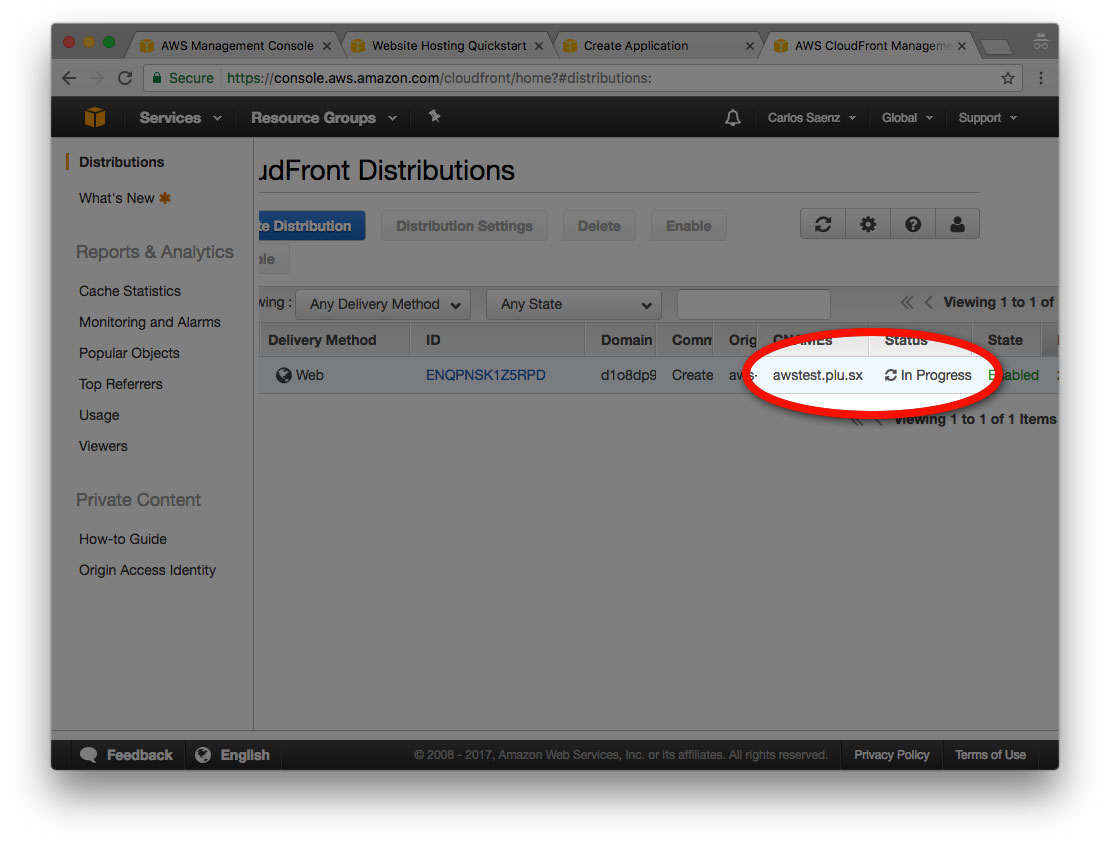Select Distributions in the sidebar

(121, 162)
